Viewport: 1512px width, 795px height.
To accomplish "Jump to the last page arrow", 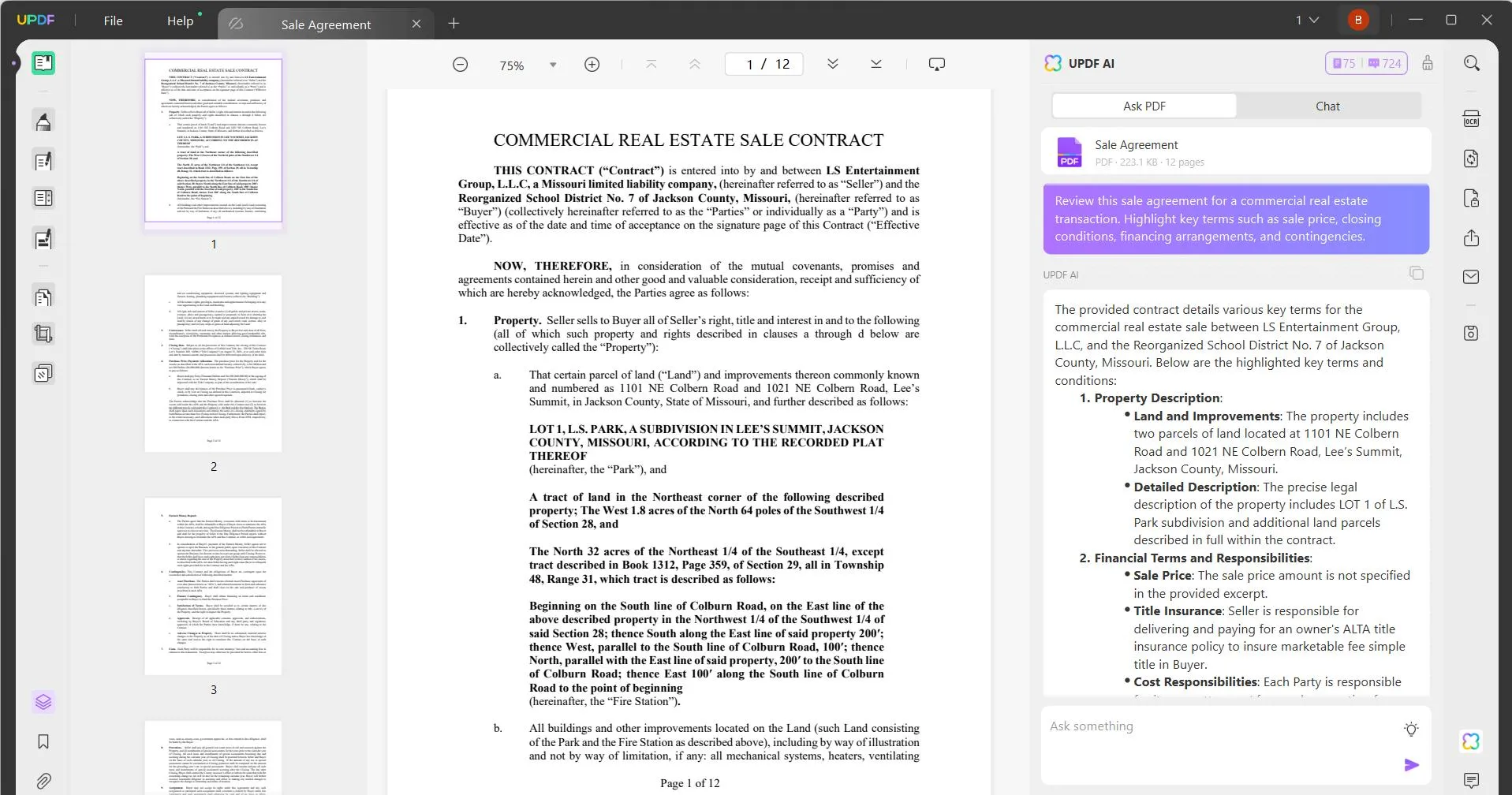I will pos(875,65).
